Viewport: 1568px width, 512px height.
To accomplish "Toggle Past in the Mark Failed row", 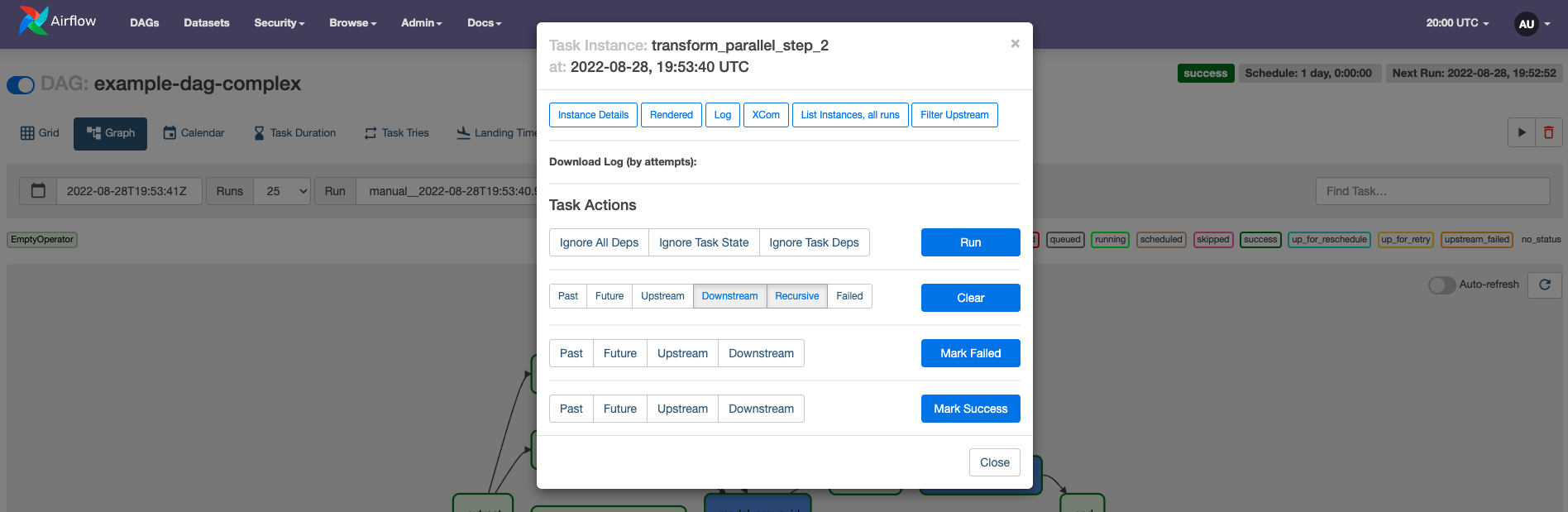I will (571, 353).
